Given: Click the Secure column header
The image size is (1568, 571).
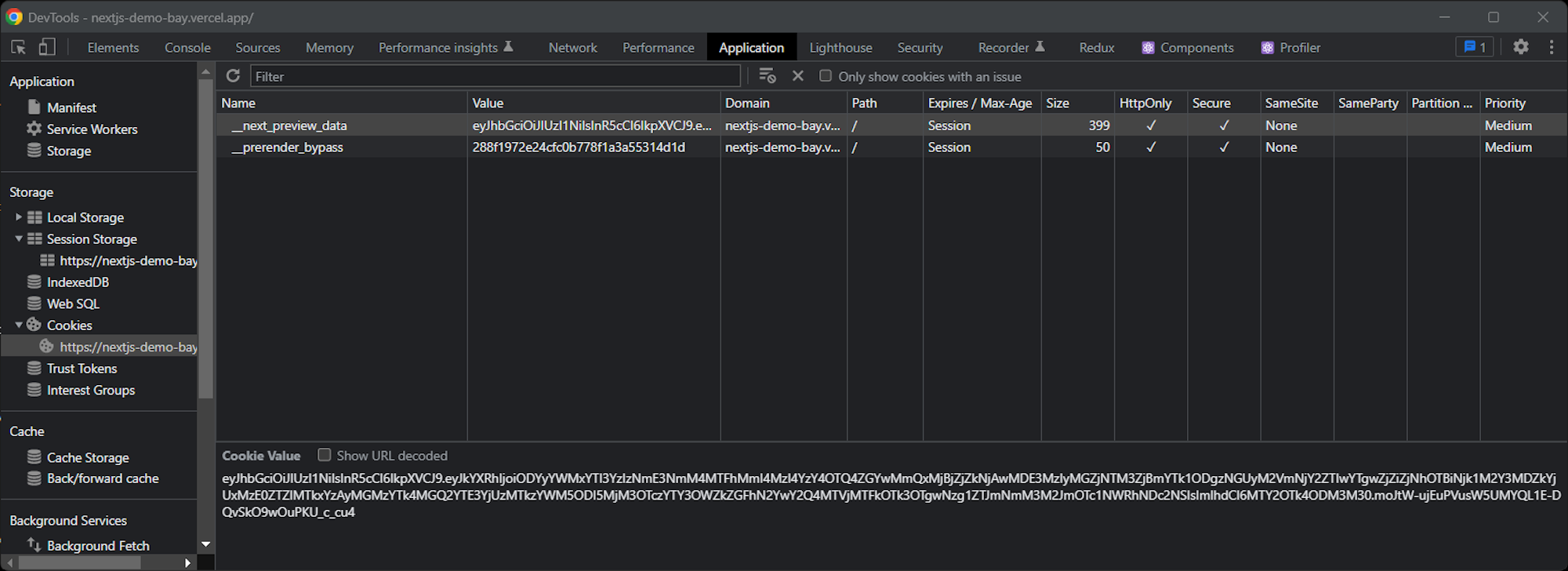Looking at the screenshot, I should coord(1223,103).
